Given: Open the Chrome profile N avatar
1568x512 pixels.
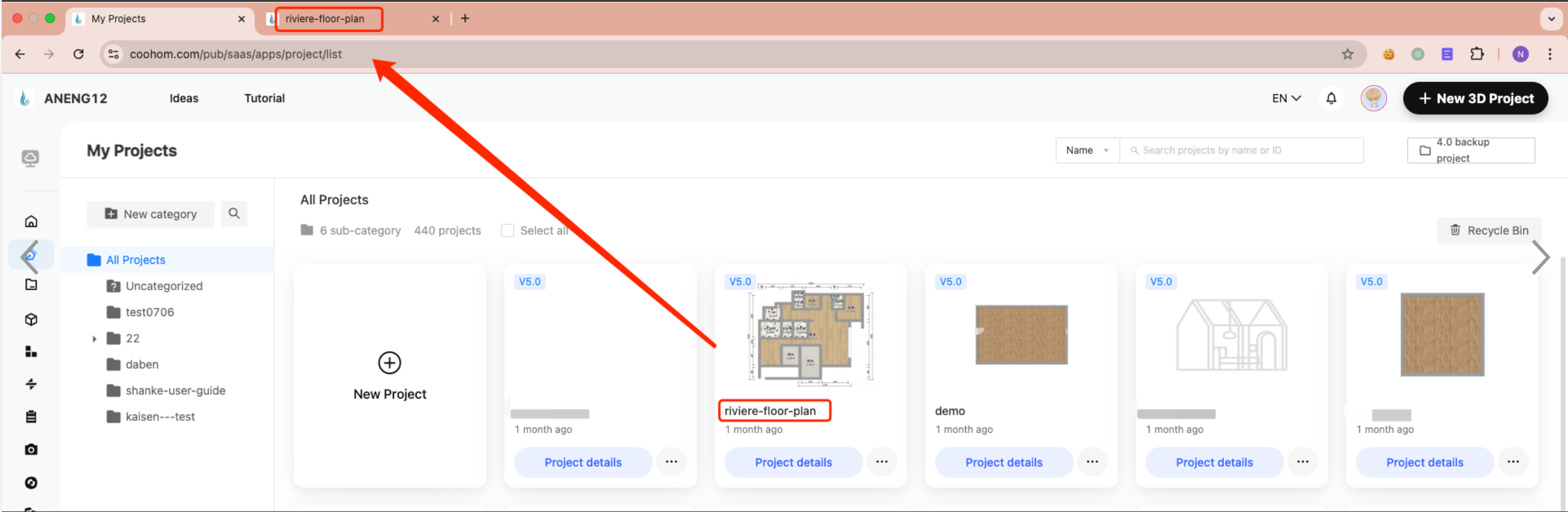Looking at the screenshot, I should point(1520,54).
